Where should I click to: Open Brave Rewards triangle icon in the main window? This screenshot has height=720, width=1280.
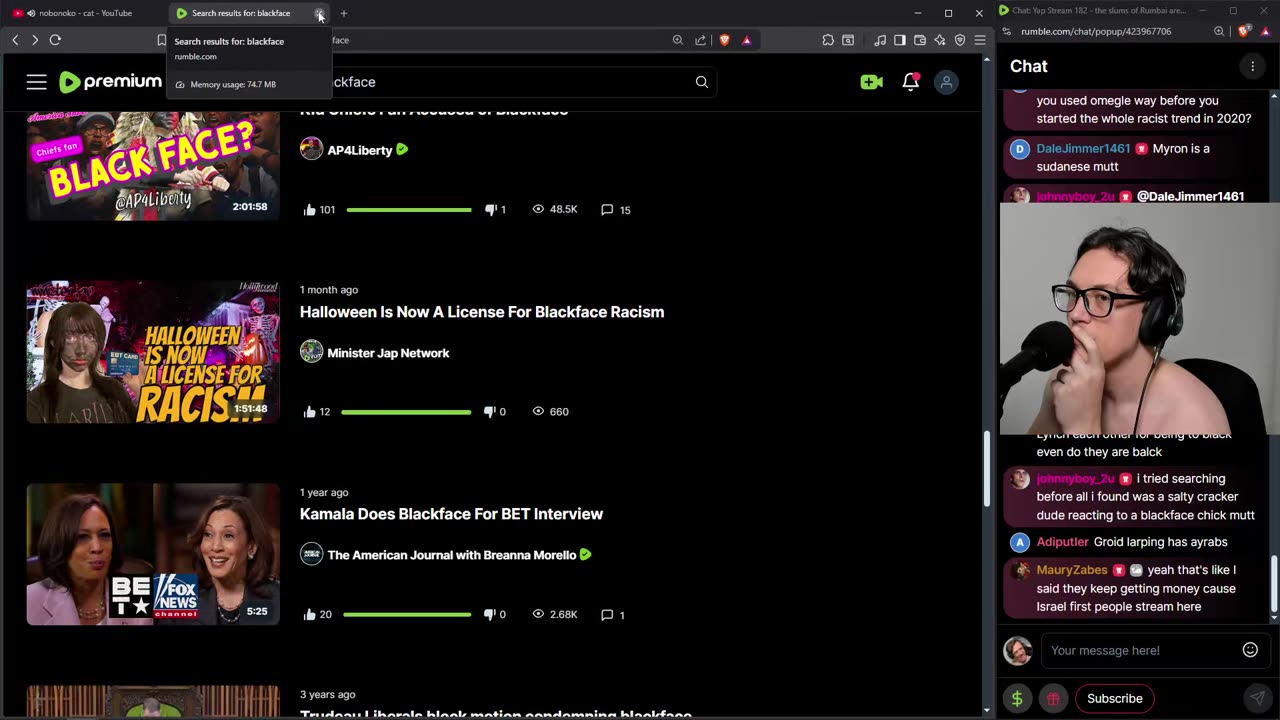pyautogui.click(x=746, y=40)
